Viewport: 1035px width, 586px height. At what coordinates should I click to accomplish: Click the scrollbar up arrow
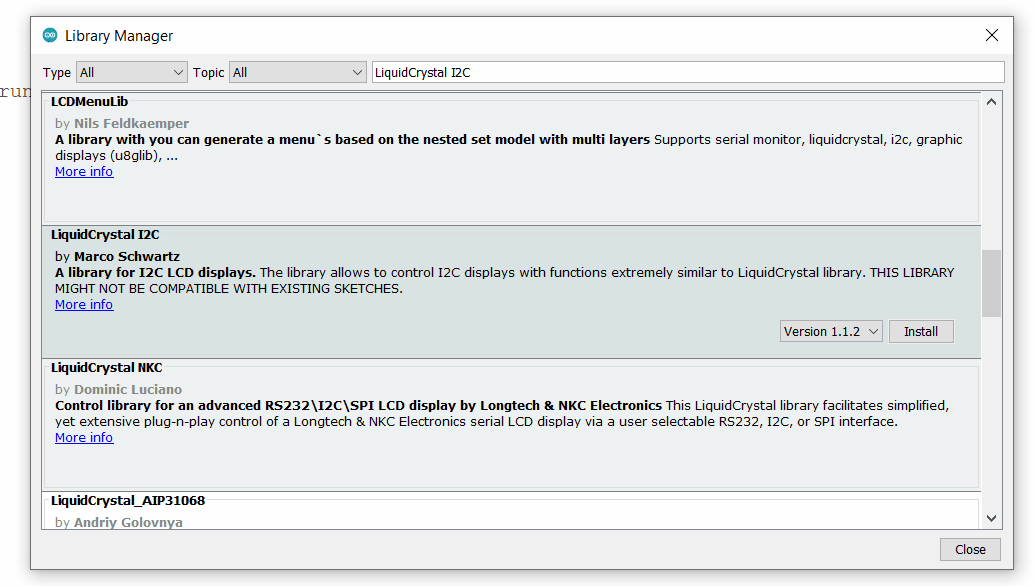pos(991,101)
